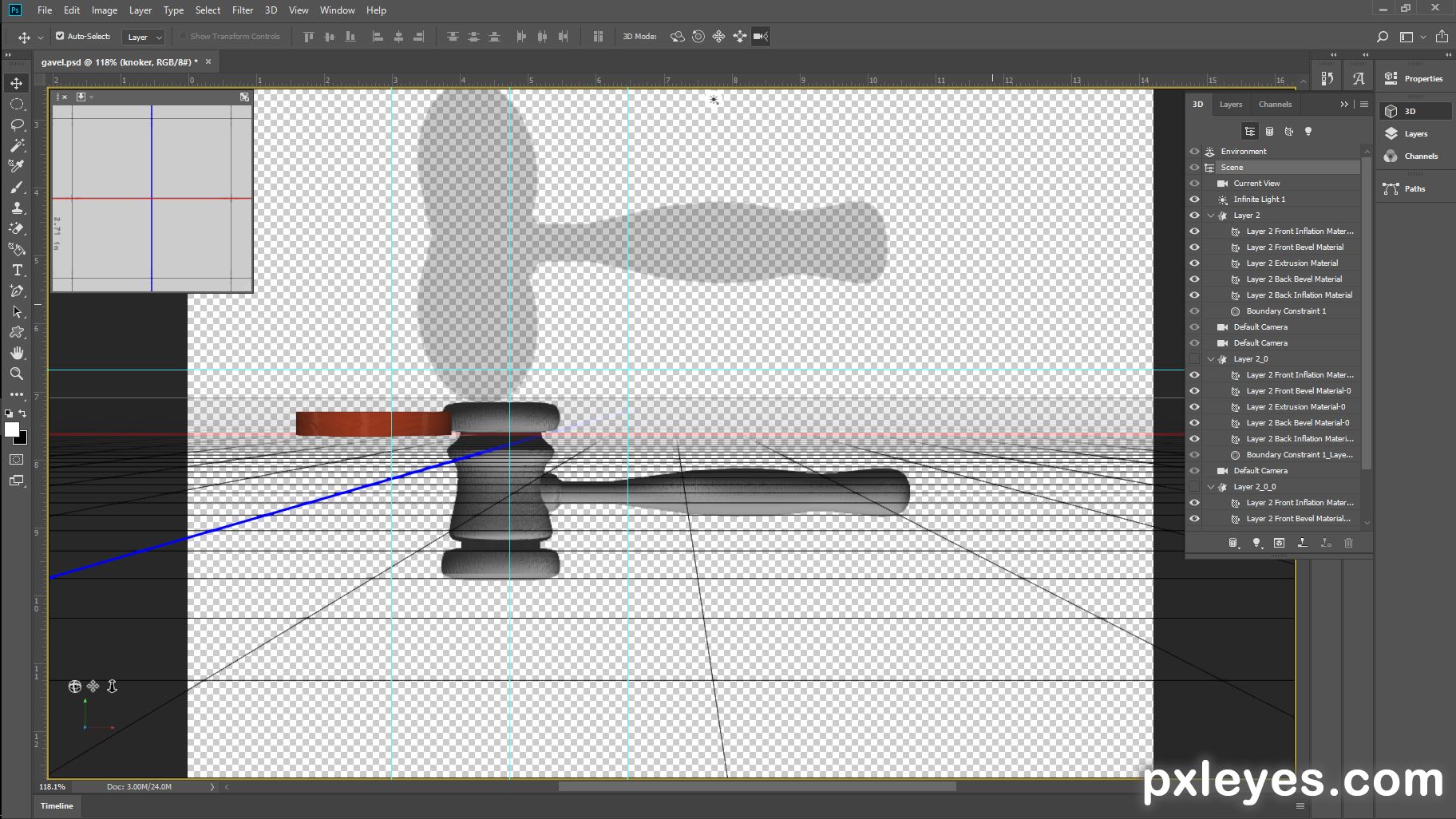The image size is (1456, 819).
Task: Hide Layer 2 Front Bevel Material-0
Action: click(x=1194, y=391)
